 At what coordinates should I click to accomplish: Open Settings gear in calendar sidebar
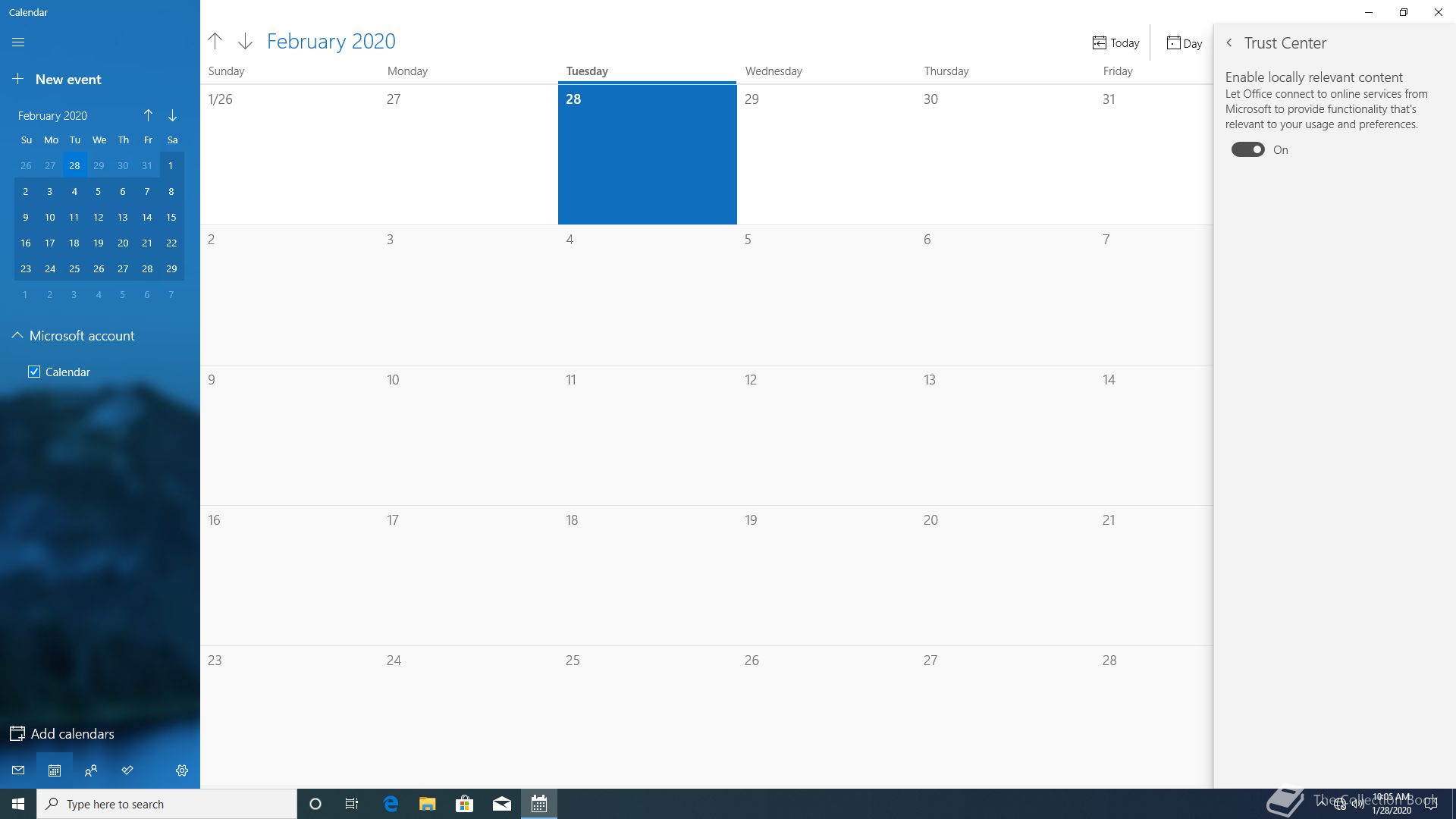182,770
